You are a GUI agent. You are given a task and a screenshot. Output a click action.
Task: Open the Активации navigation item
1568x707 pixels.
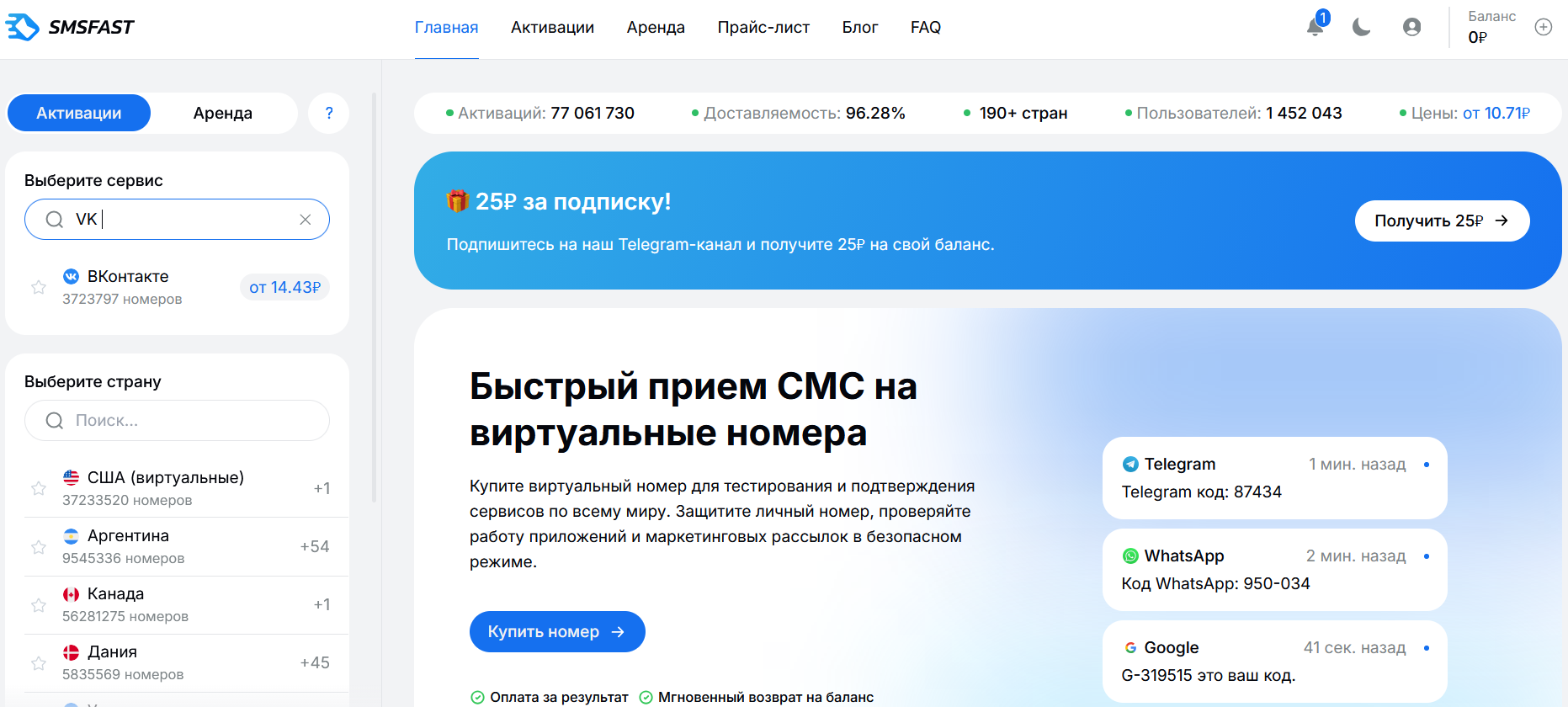pyautogui.click(x=552, y=28)
